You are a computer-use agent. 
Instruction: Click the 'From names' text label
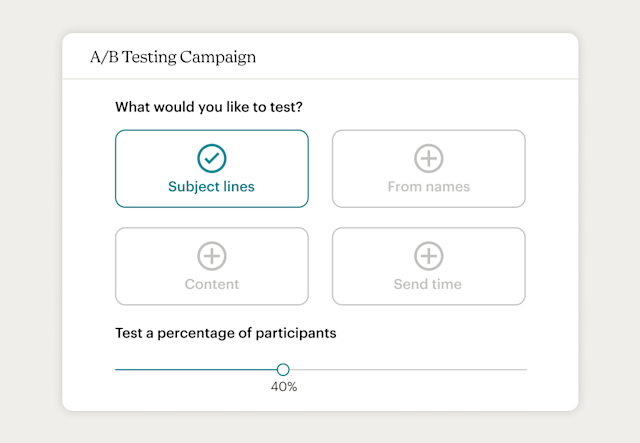point(428,186)
